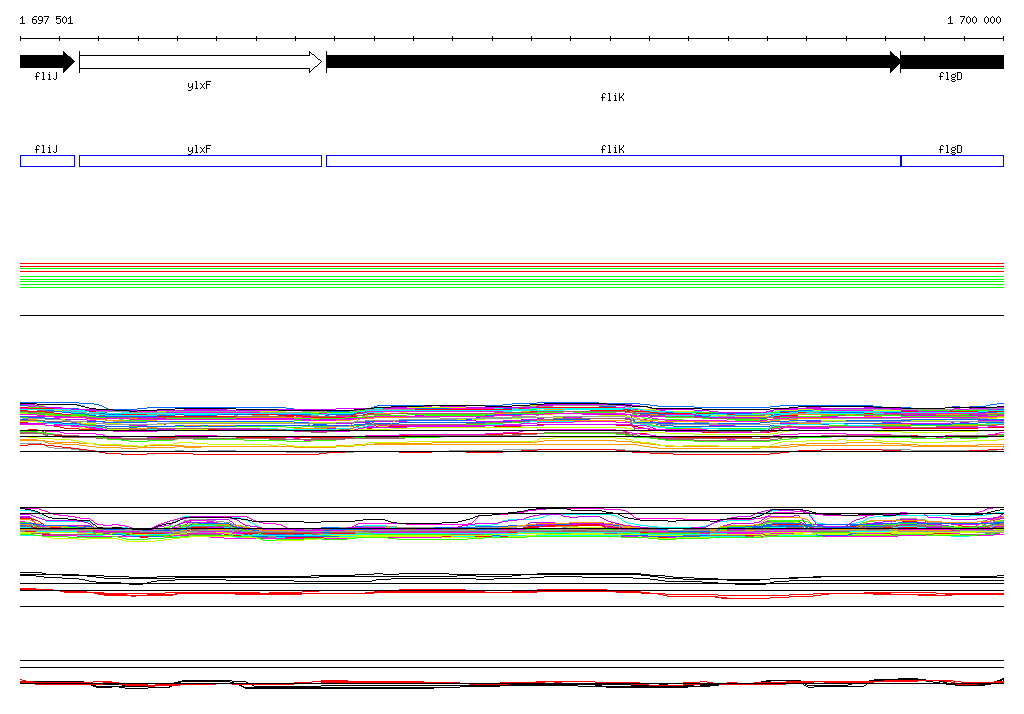1024x714 pixels.
Task: Click the flgD label under black bar
Action: click(x=950, y=76)
